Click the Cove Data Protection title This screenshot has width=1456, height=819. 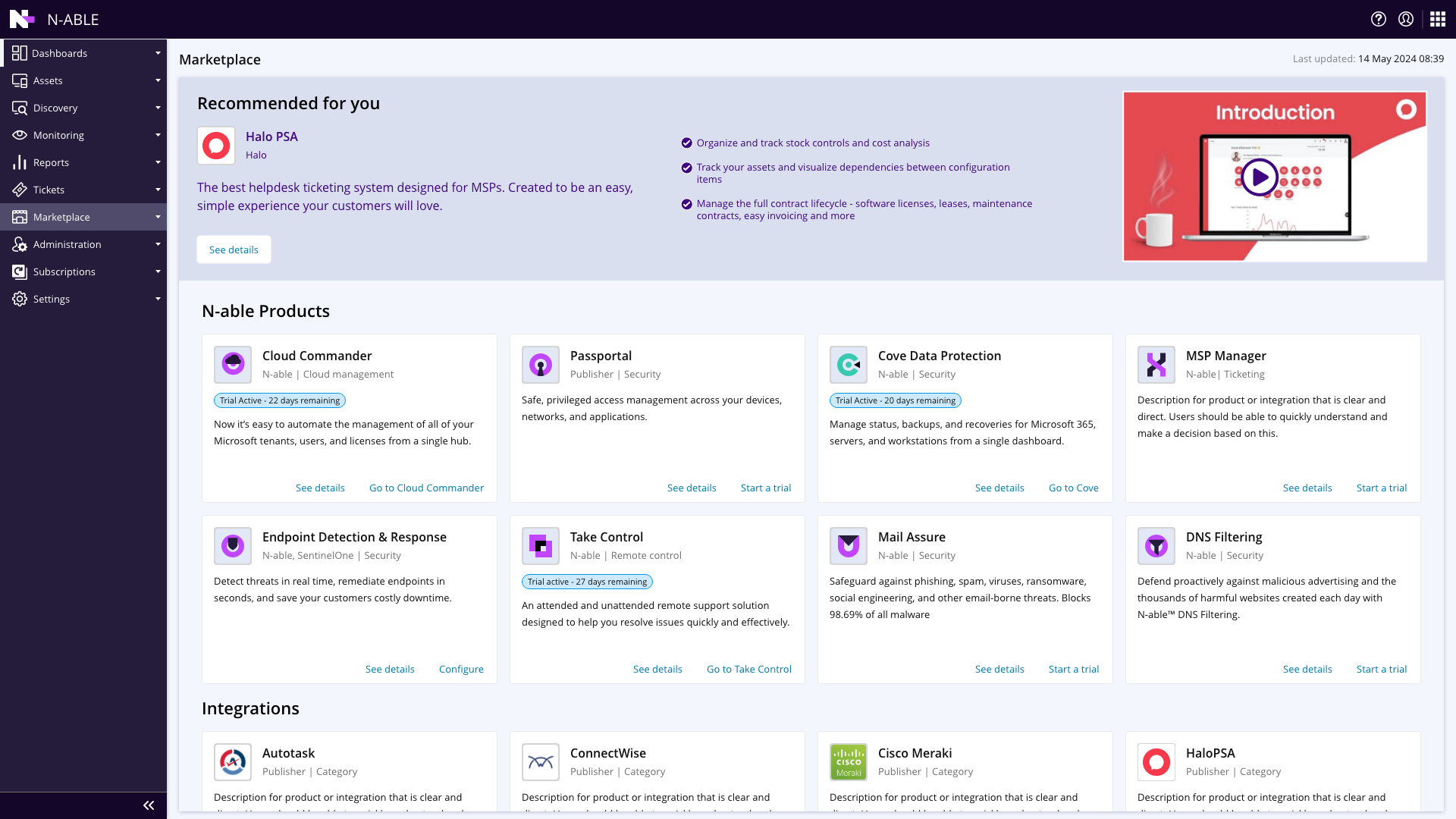pos(940,356)
